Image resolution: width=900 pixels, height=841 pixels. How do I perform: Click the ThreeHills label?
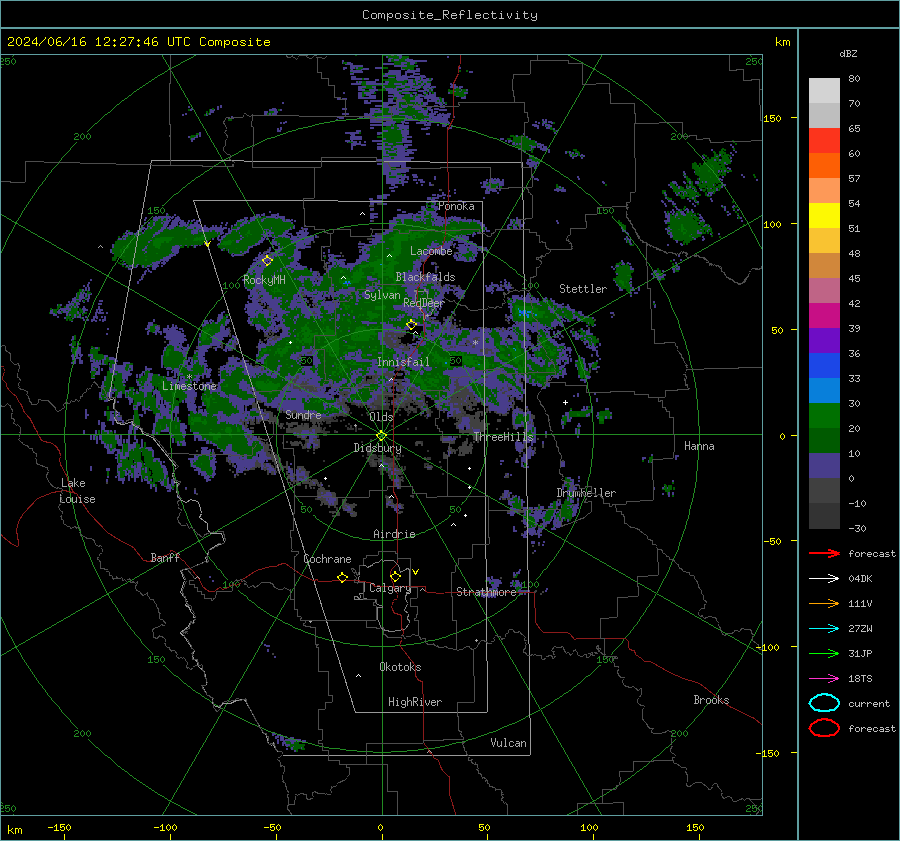pyautogui.click(x=503, y=437)
